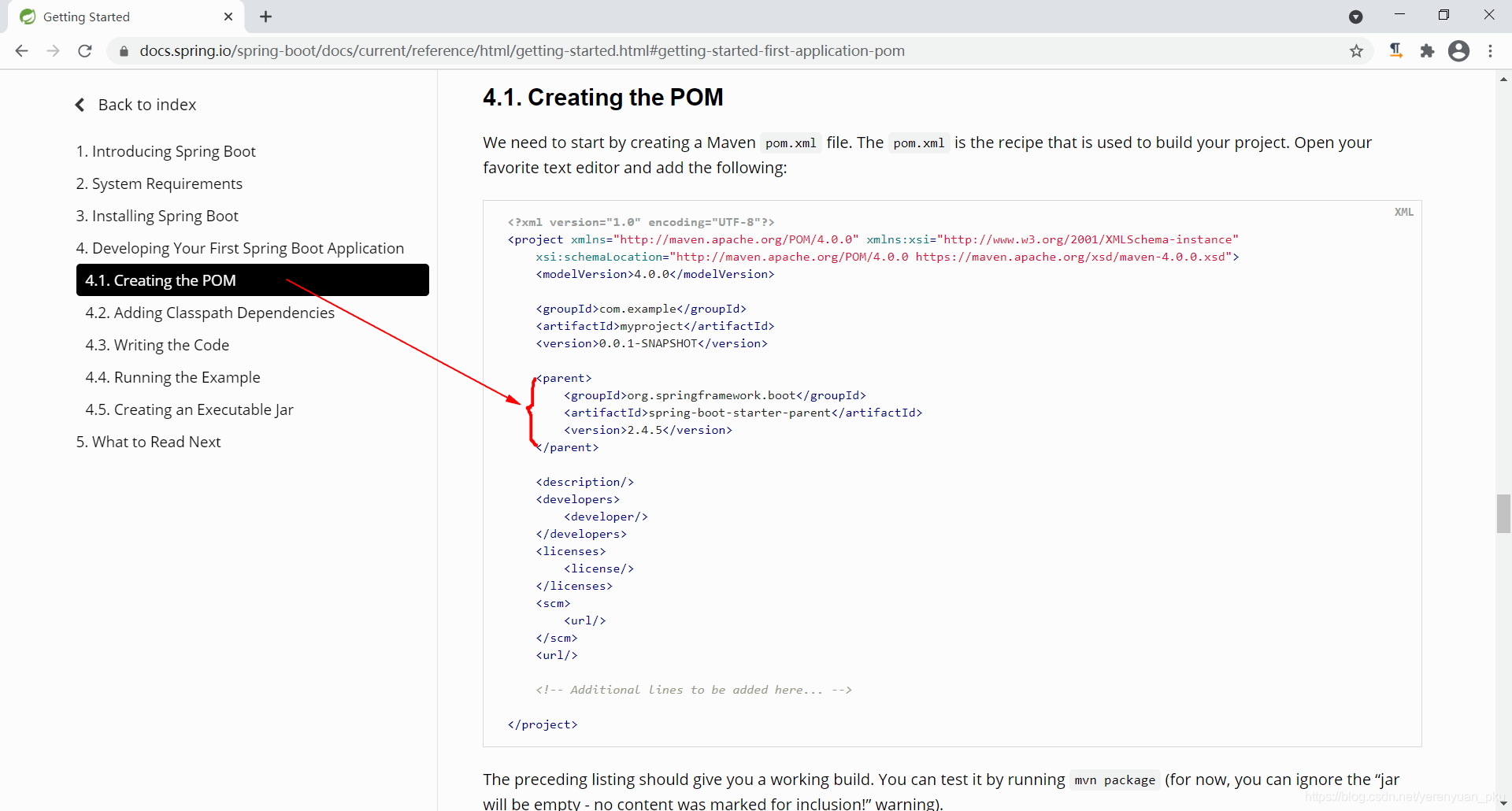Close the Getting Started tab
This screenshot has width=1512, height=811.
tap(228, 17)
